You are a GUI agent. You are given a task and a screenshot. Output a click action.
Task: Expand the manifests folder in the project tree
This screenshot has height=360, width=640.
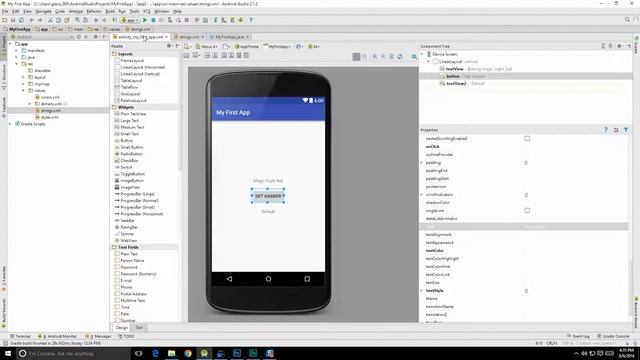pyautogui.click(x=16, y=51)
